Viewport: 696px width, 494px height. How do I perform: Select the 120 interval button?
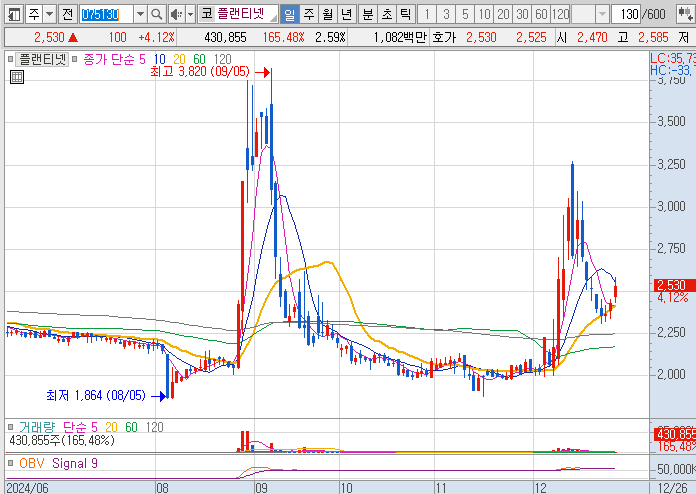[x=560, y=15]
